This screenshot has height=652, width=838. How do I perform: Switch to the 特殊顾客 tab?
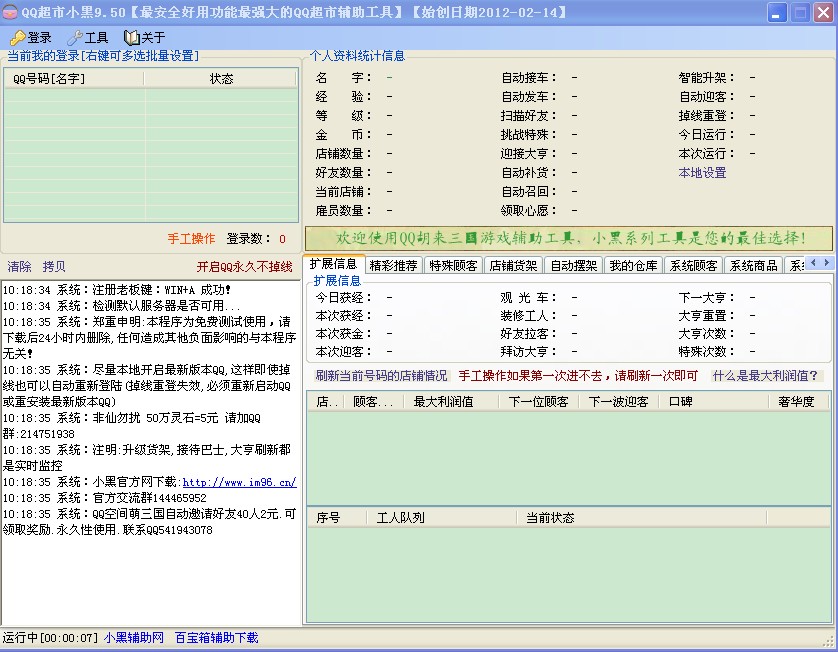453,266
